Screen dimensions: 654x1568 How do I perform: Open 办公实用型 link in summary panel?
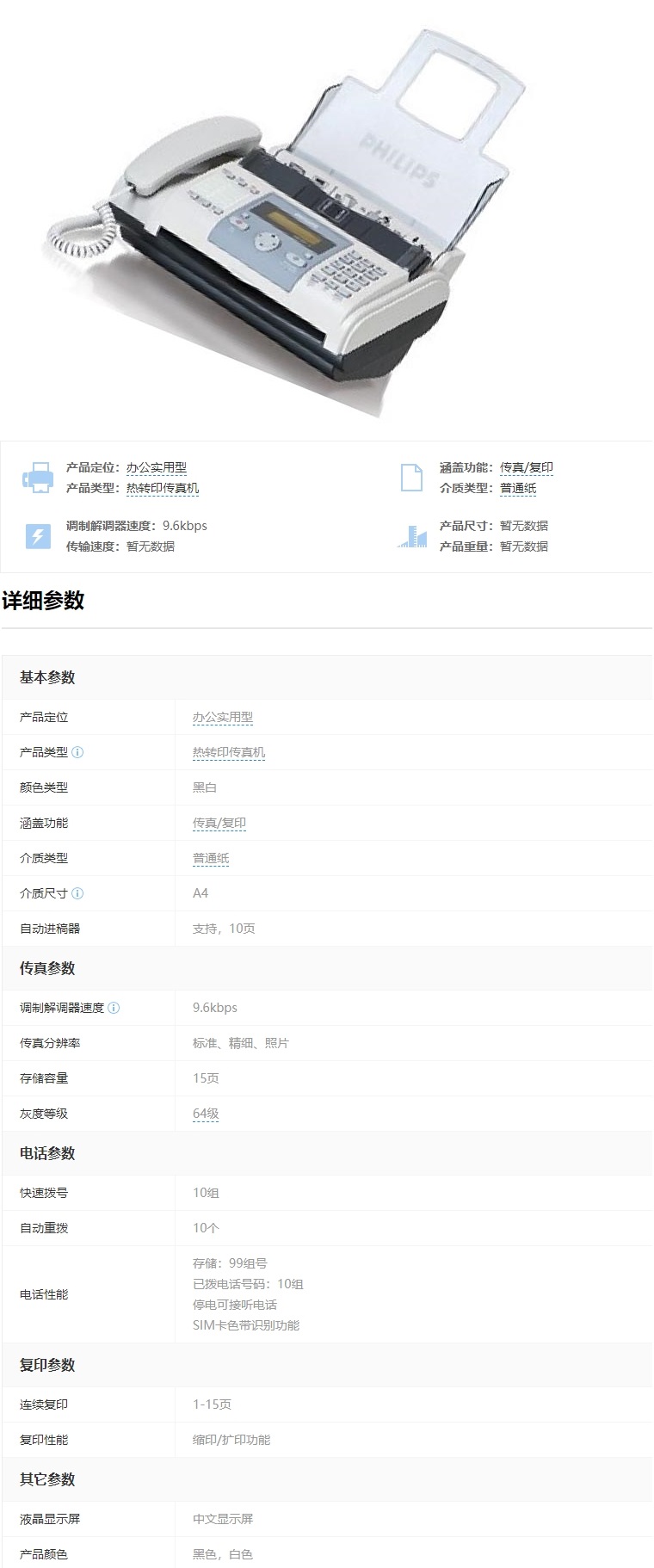[x=157, y=468]
